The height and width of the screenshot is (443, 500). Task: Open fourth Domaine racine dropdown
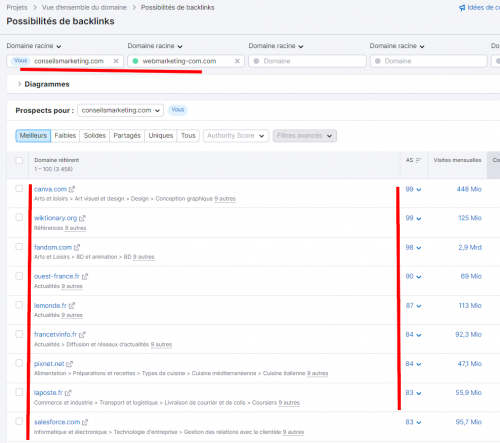[x=397, y=46]
